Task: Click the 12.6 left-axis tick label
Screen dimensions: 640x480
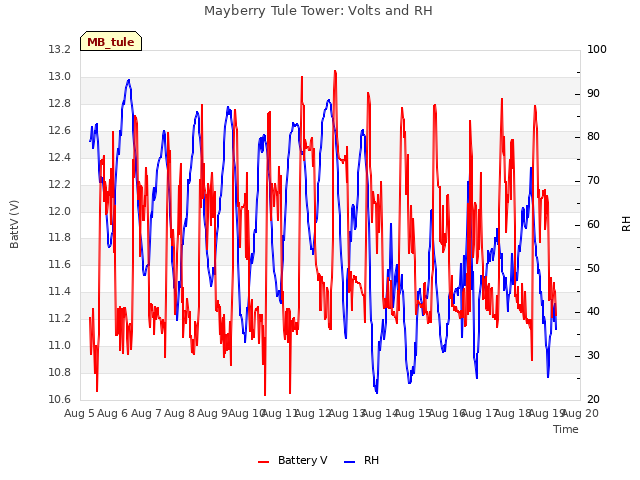Action: (x=59, y=130)
